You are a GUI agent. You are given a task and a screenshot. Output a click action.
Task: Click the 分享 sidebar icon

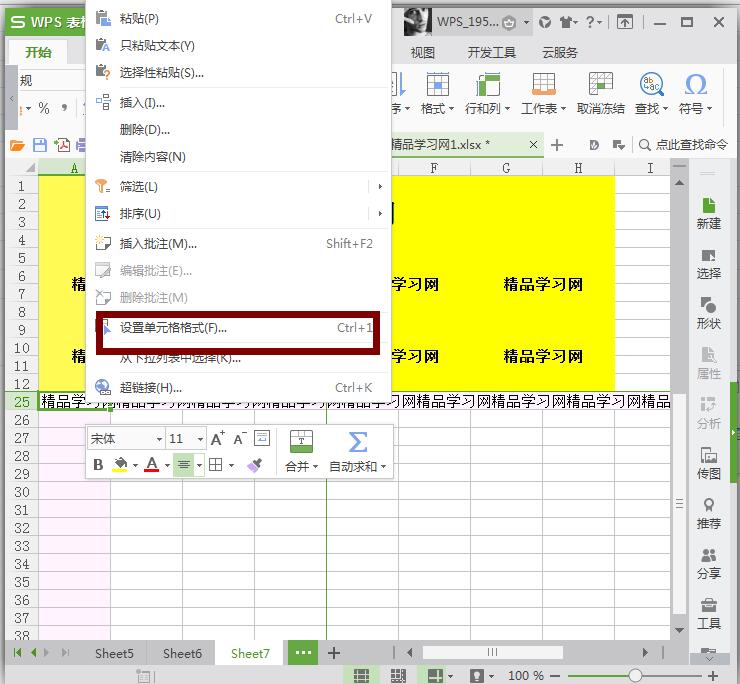708,564
